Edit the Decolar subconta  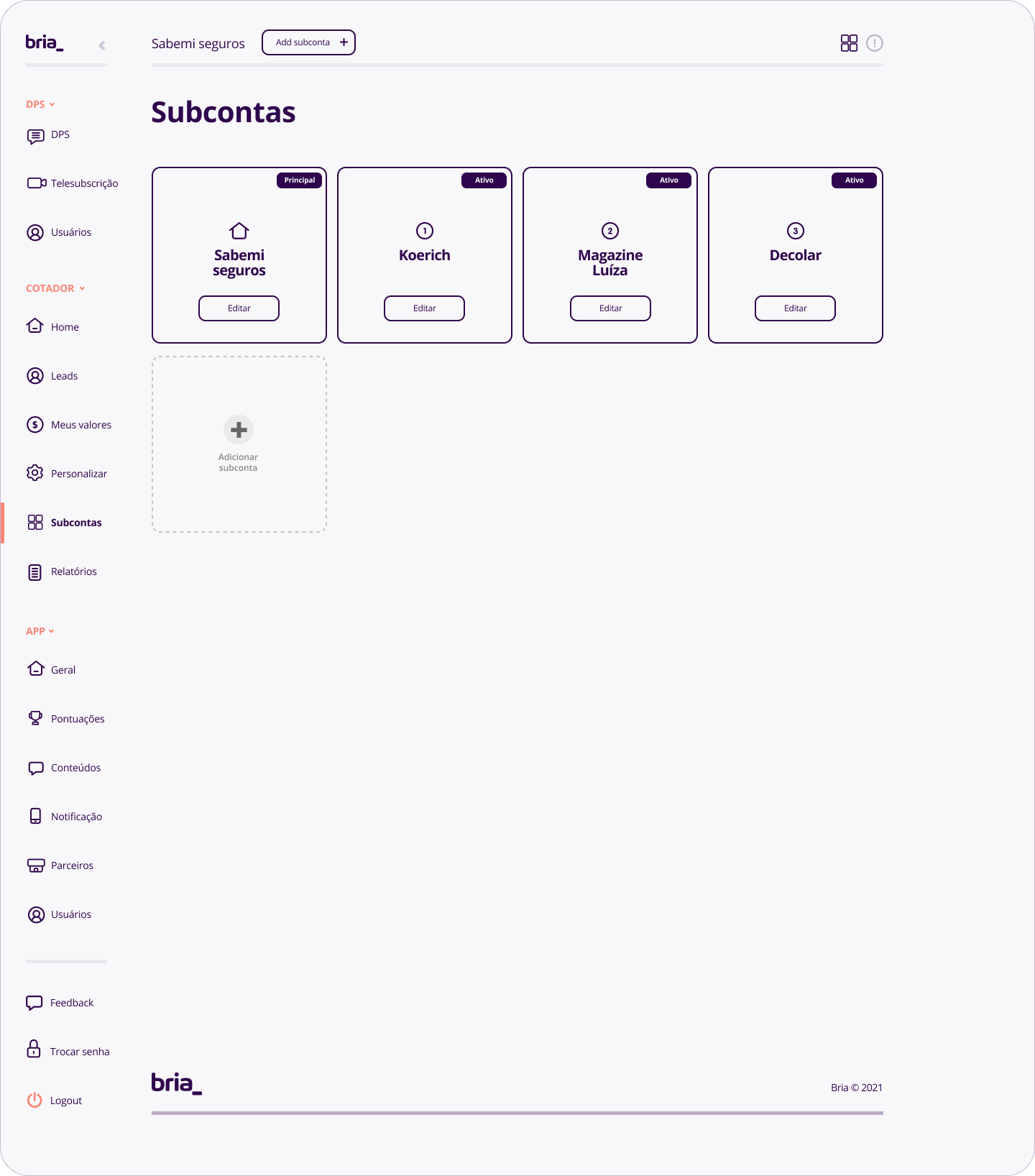795,308
